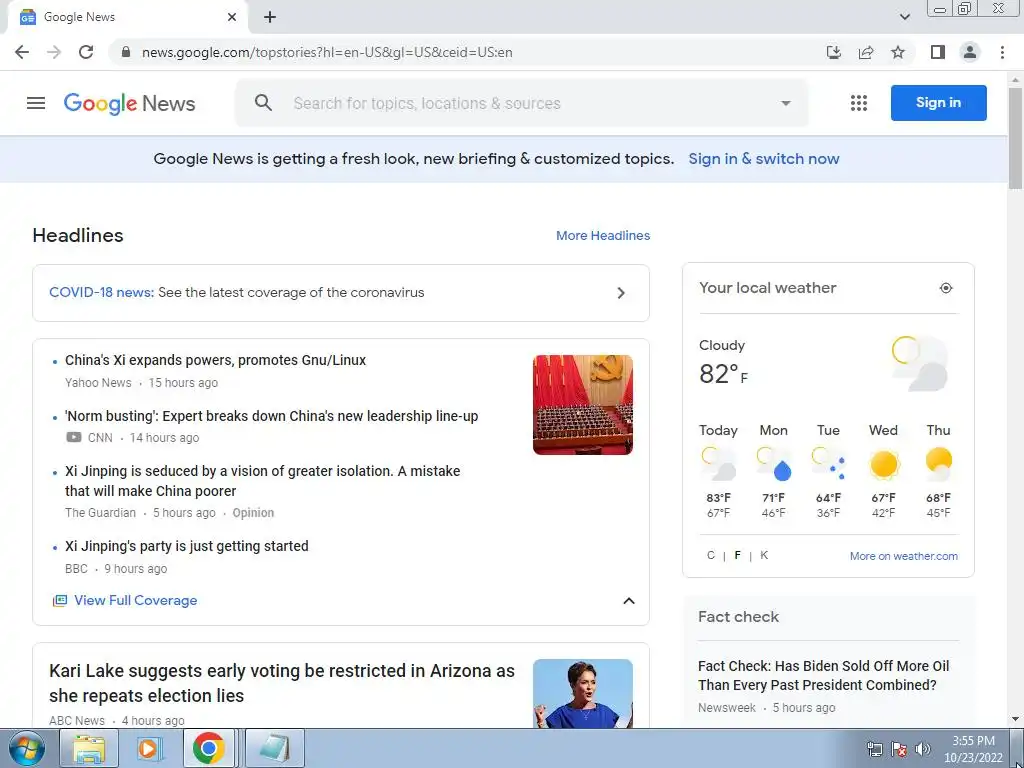Image resolution: width=1024 pixels, height=768 pixels.
Task: Click the 'Fact check' section heading
Action: coord(739,616)
